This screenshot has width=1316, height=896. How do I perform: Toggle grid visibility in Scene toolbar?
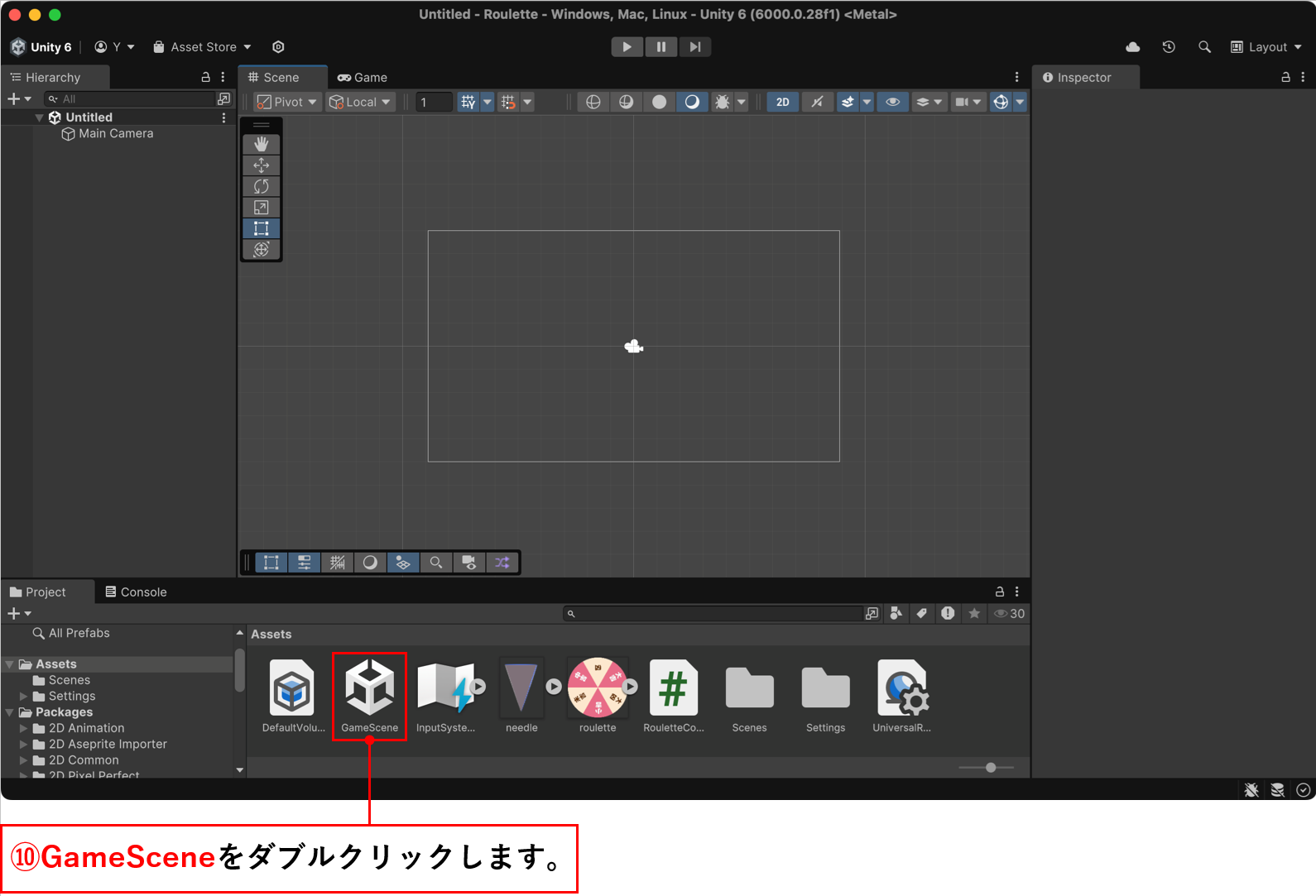point(468,102)
